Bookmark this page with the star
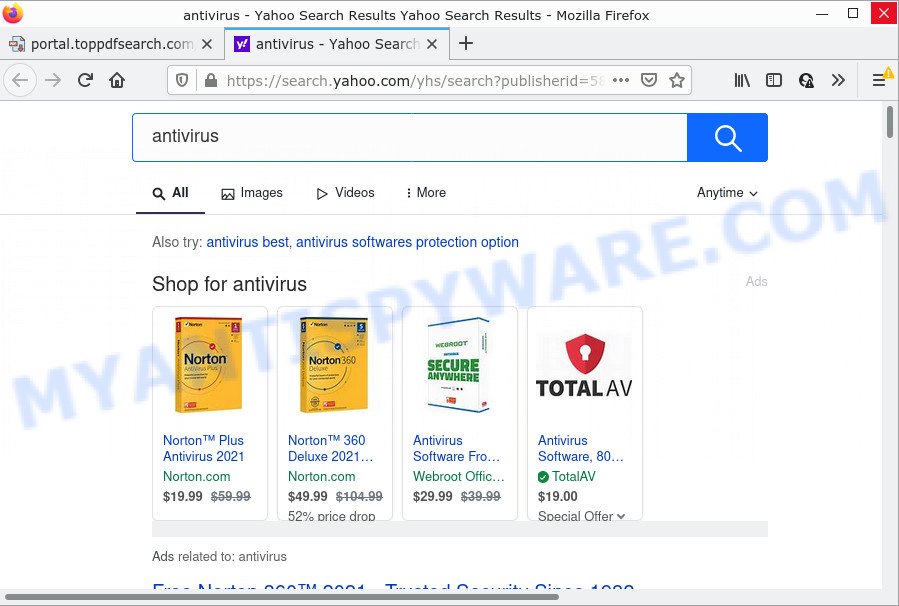The width and height of the screenshot is (899, 606). (x=677, y=80)
